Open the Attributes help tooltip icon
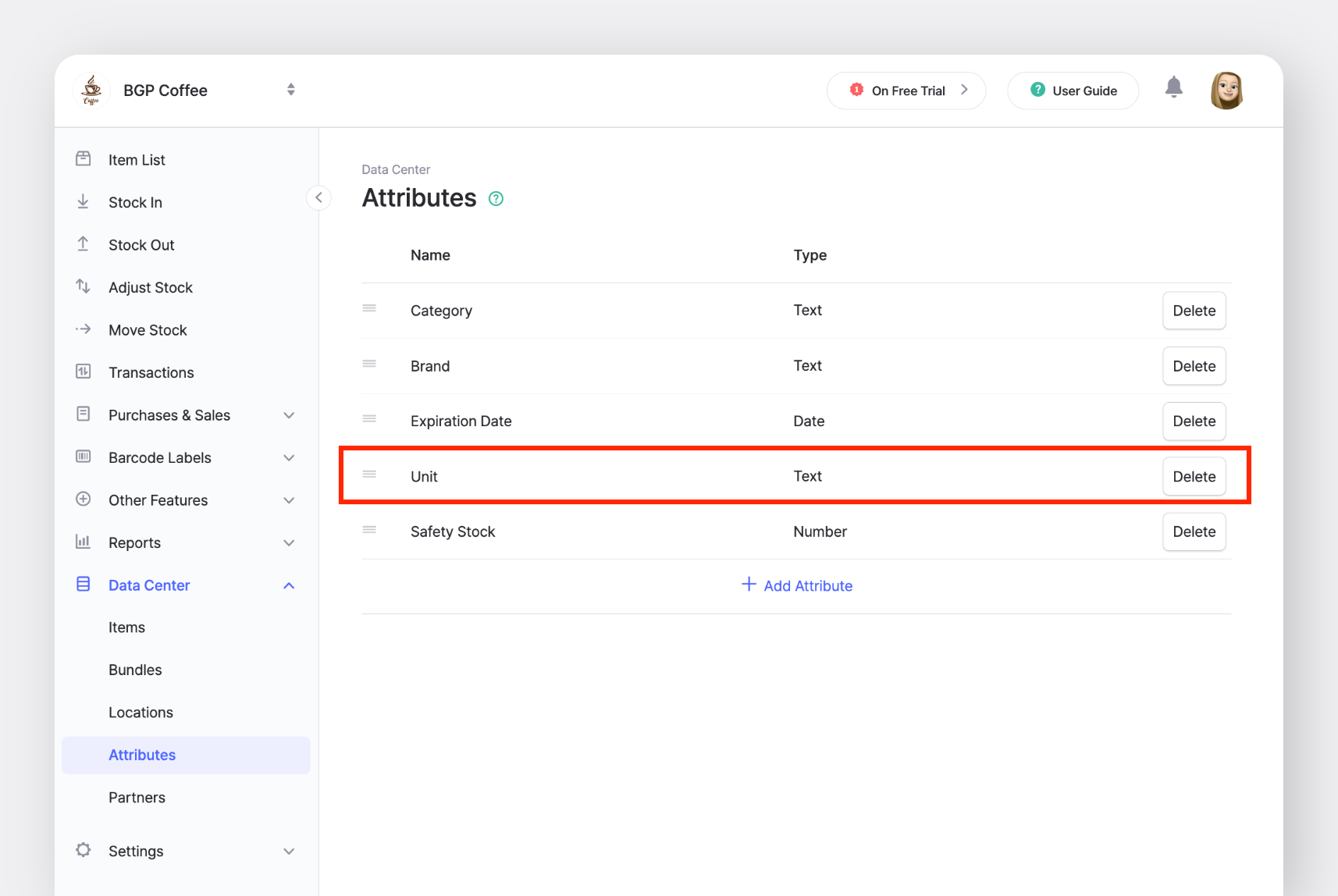The width and height of the screenshot is (1338, 896). (496, 198)
